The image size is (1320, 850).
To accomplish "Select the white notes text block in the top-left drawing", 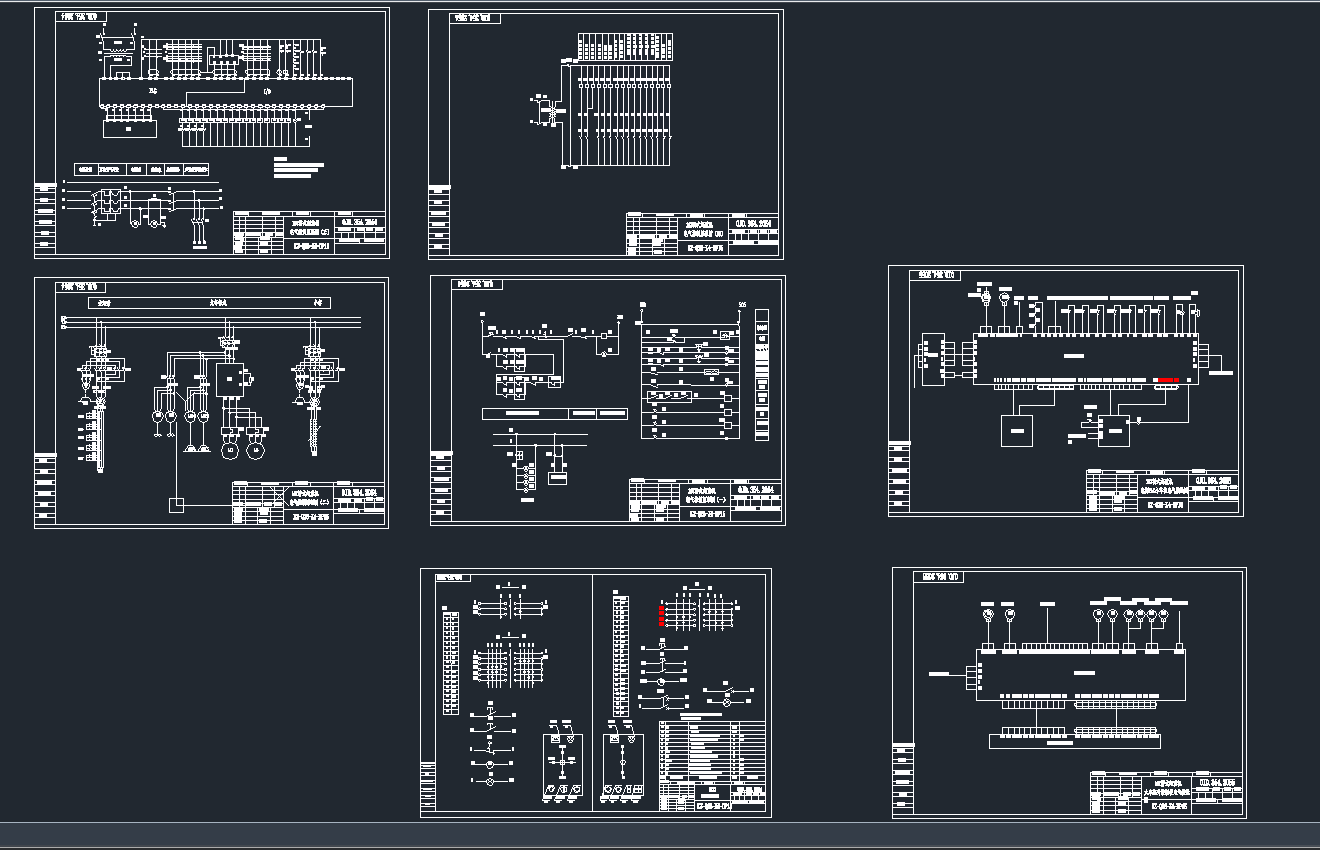I will point(299,167).
